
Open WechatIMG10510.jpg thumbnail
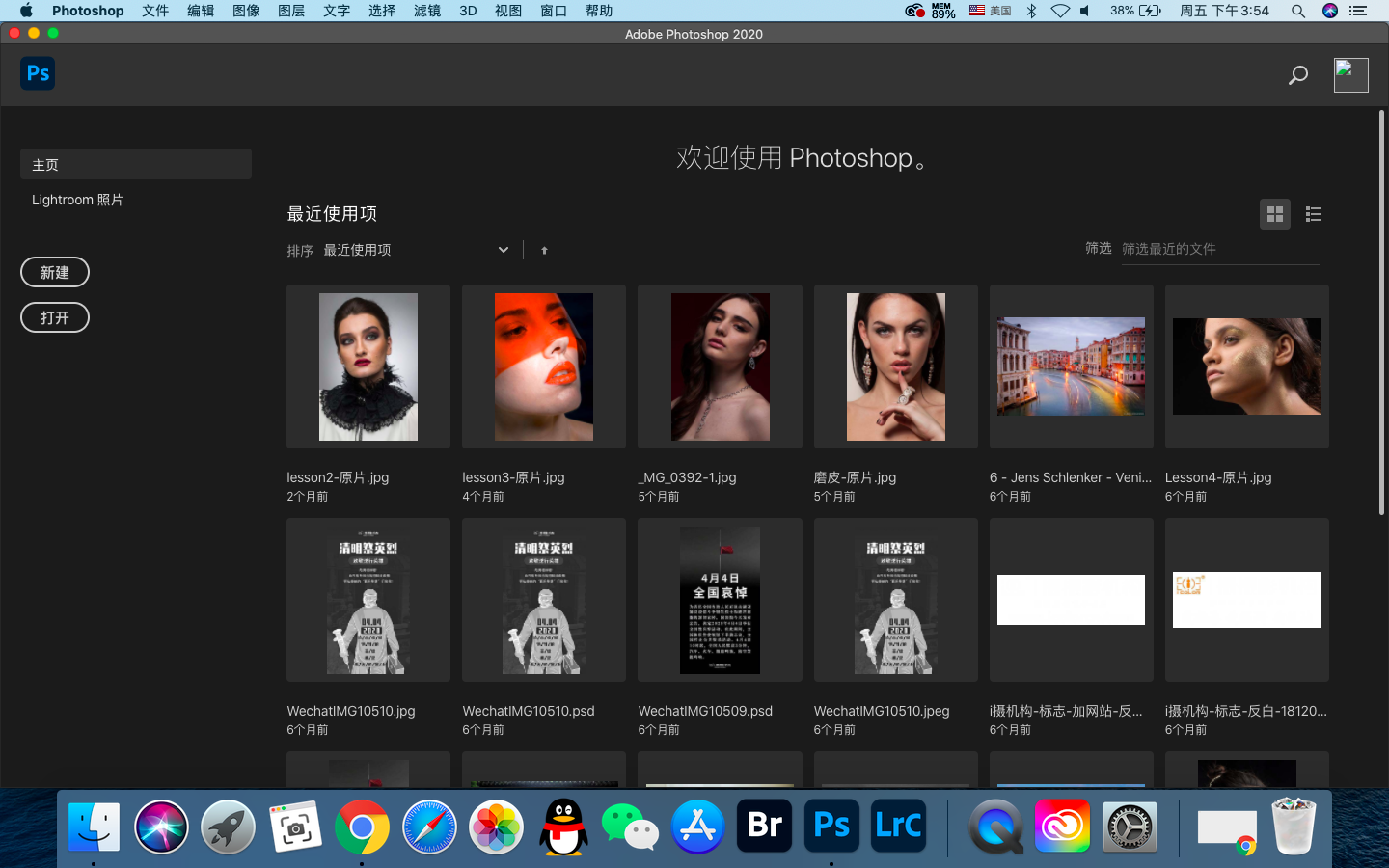point(368,600)
